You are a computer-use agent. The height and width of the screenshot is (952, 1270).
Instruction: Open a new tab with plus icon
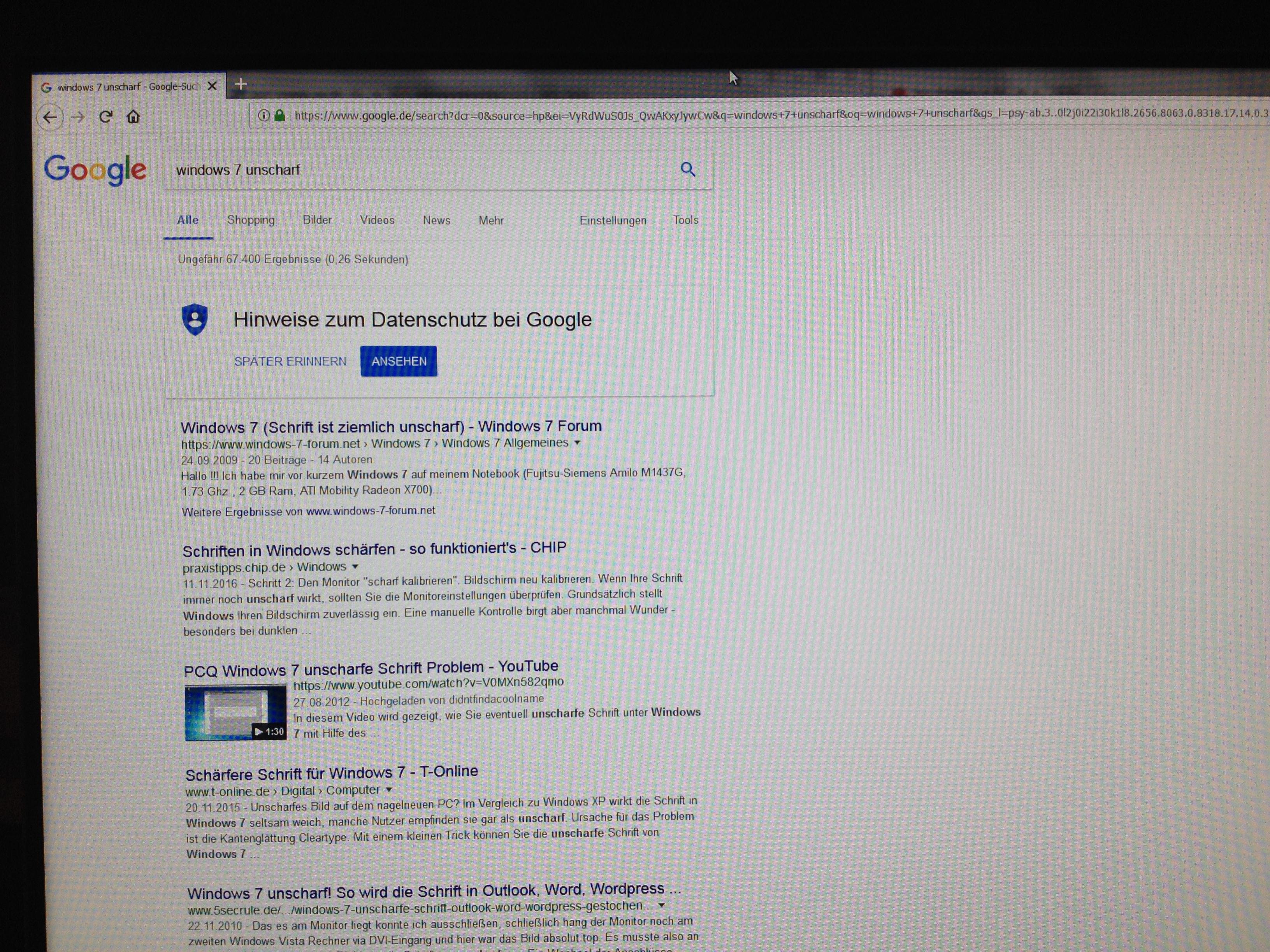click(x=241, y=84)
